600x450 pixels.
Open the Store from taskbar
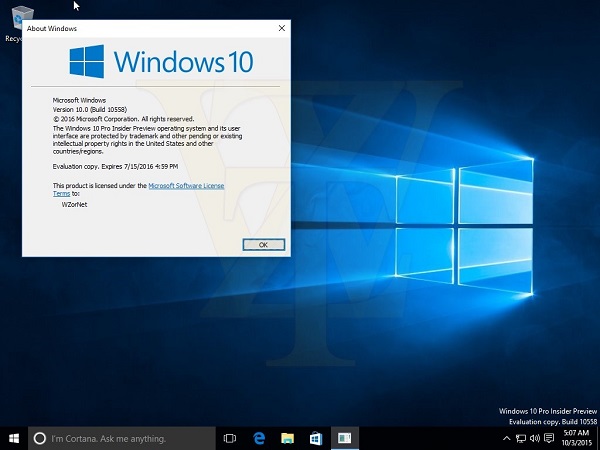click(316, 439)
